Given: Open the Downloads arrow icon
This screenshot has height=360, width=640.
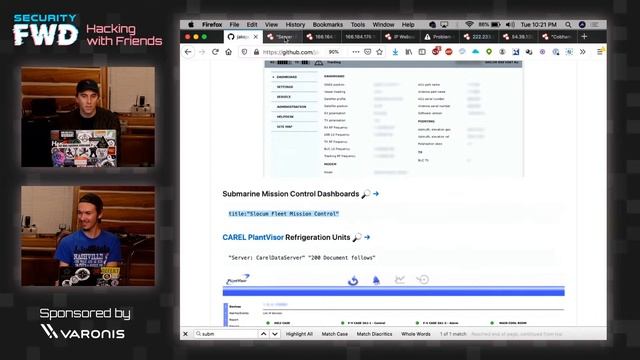Looking at the screenshot, I should [x=395, y=52].
